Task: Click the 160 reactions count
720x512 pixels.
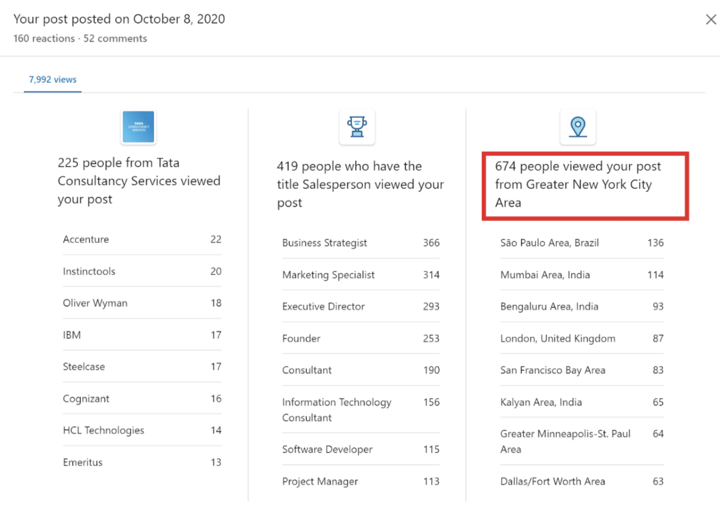Action: tap(44, 39)
